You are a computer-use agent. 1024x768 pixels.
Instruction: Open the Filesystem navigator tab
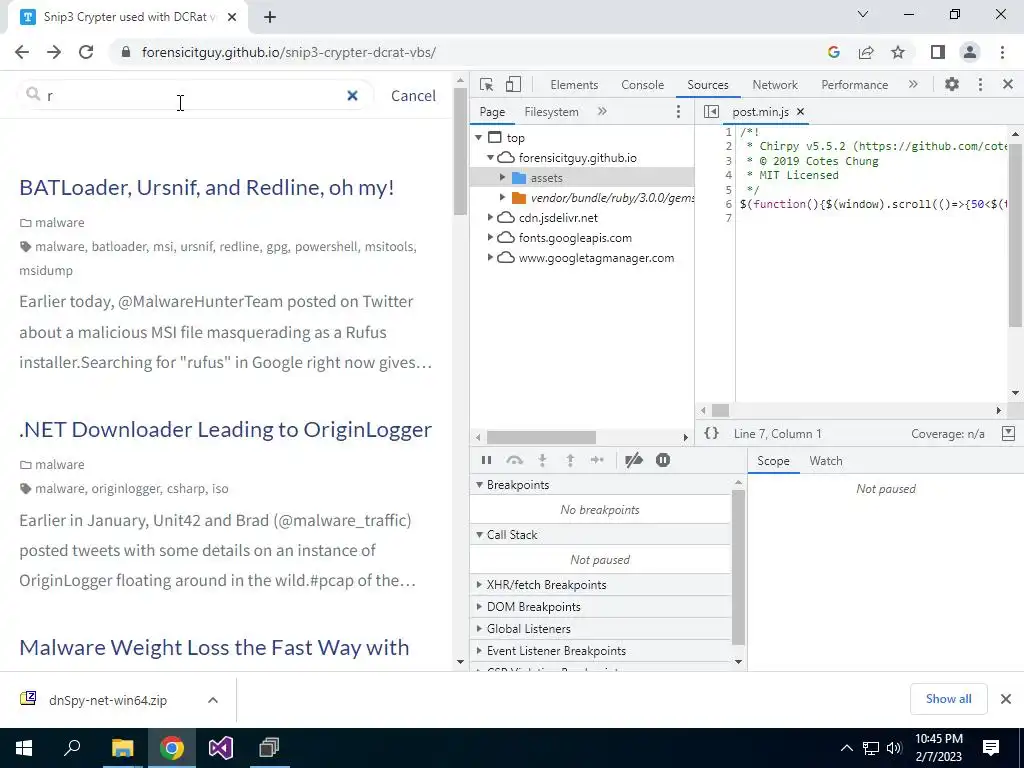pyautogui.click(x=551, y=112)
